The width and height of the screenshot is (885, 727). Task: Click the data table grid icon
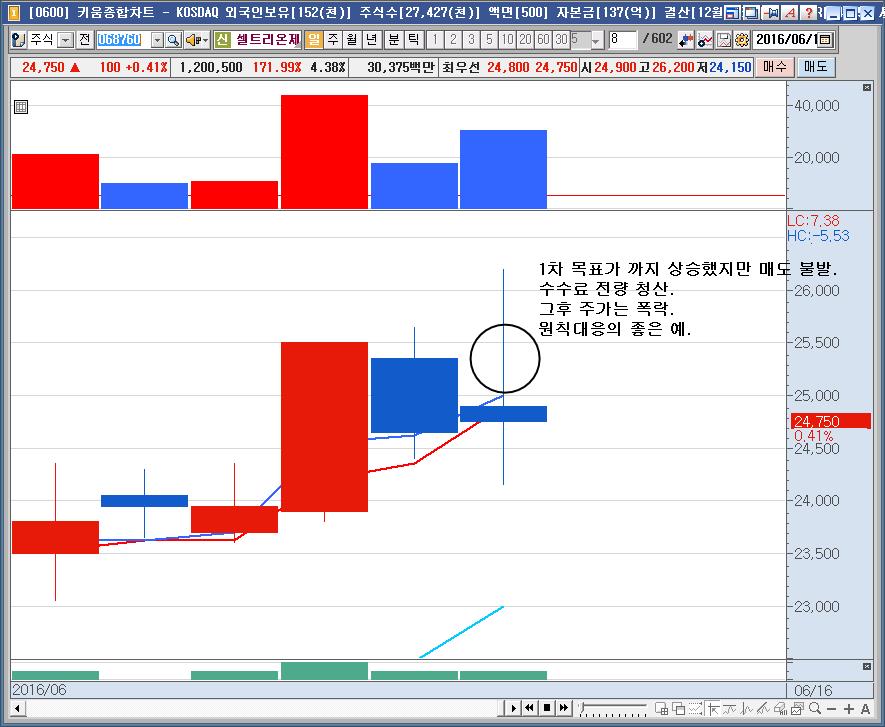(21, 107)
